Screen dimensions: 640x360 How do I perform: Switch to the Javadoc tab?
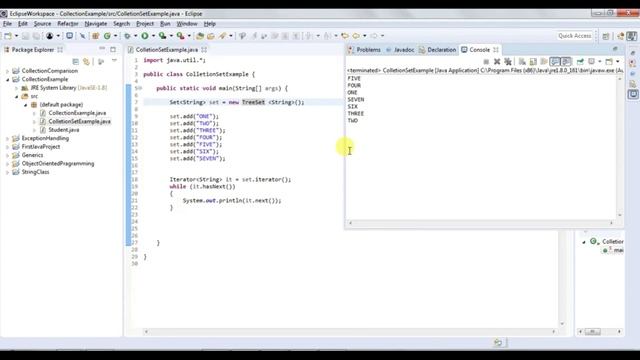[400, 50]
